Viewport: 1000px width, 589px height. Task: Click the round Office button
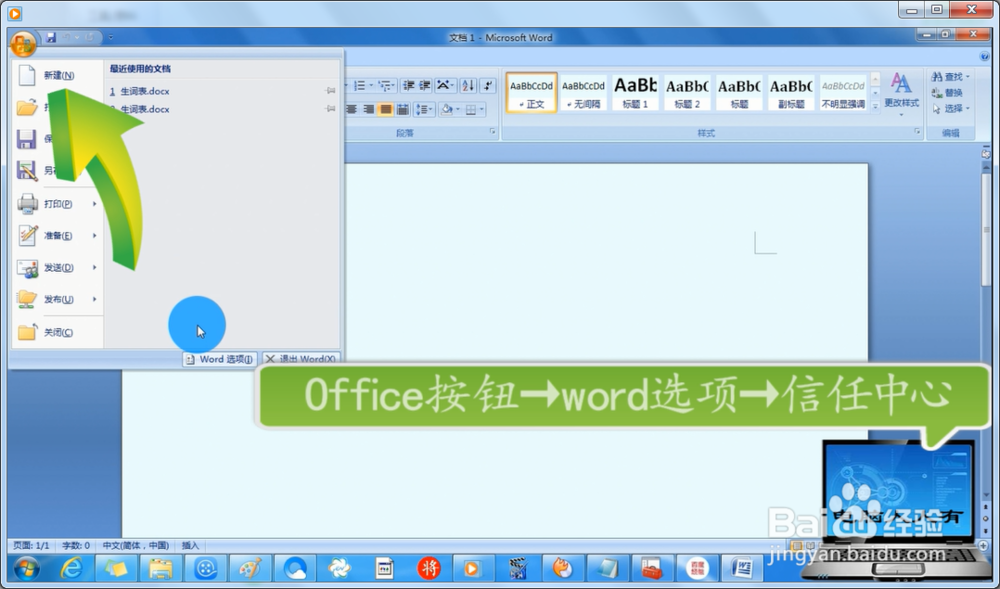coord(23,43)
